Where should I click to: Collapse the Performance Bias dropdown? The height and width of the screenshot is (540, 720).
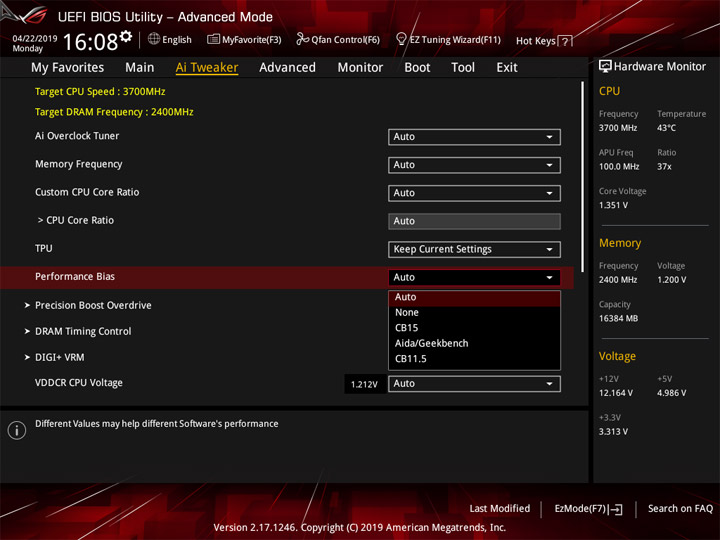coord(474,277)
